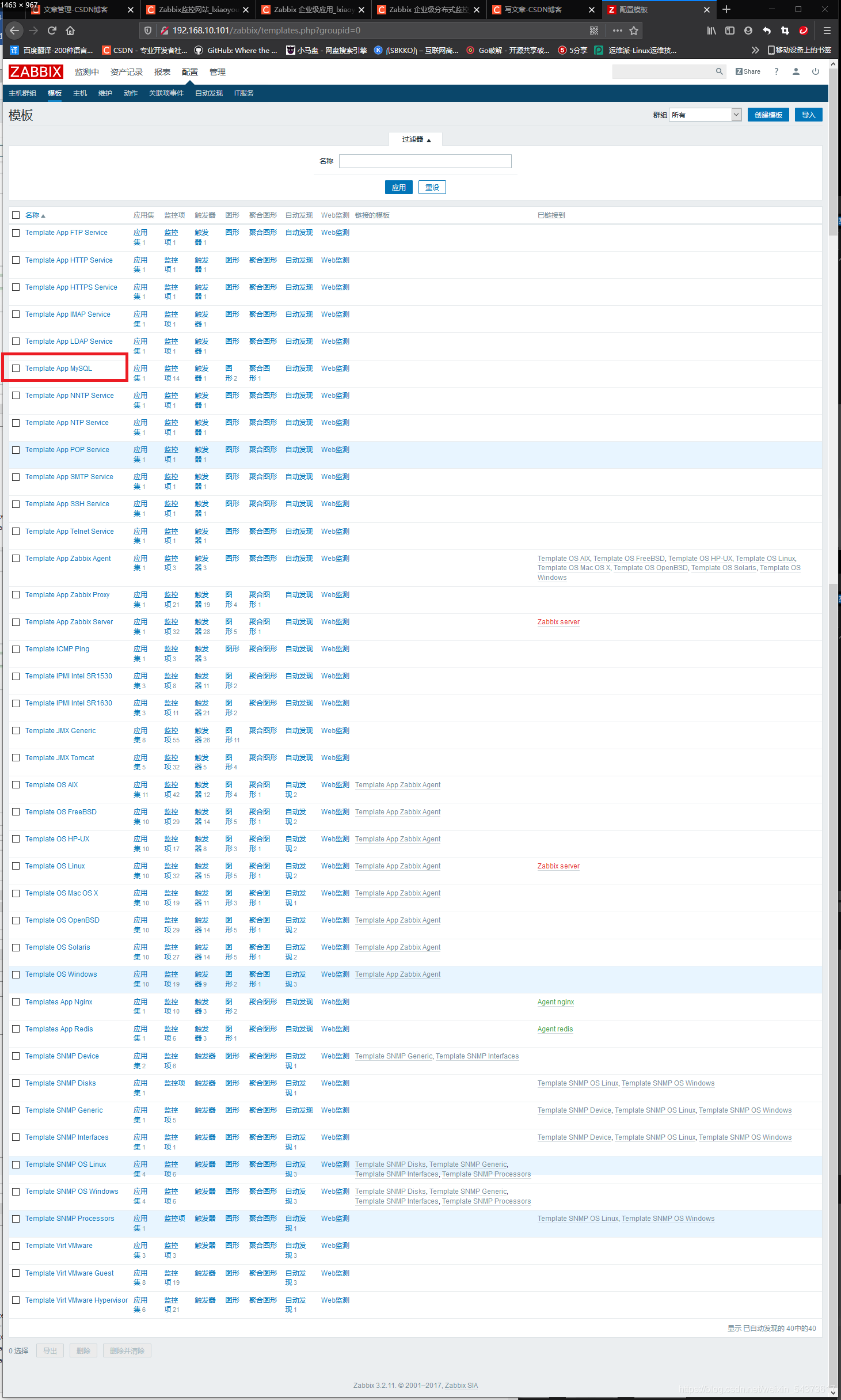Open Zabbix help question mark
The image size is (841, 1400).
pos(777,71)
